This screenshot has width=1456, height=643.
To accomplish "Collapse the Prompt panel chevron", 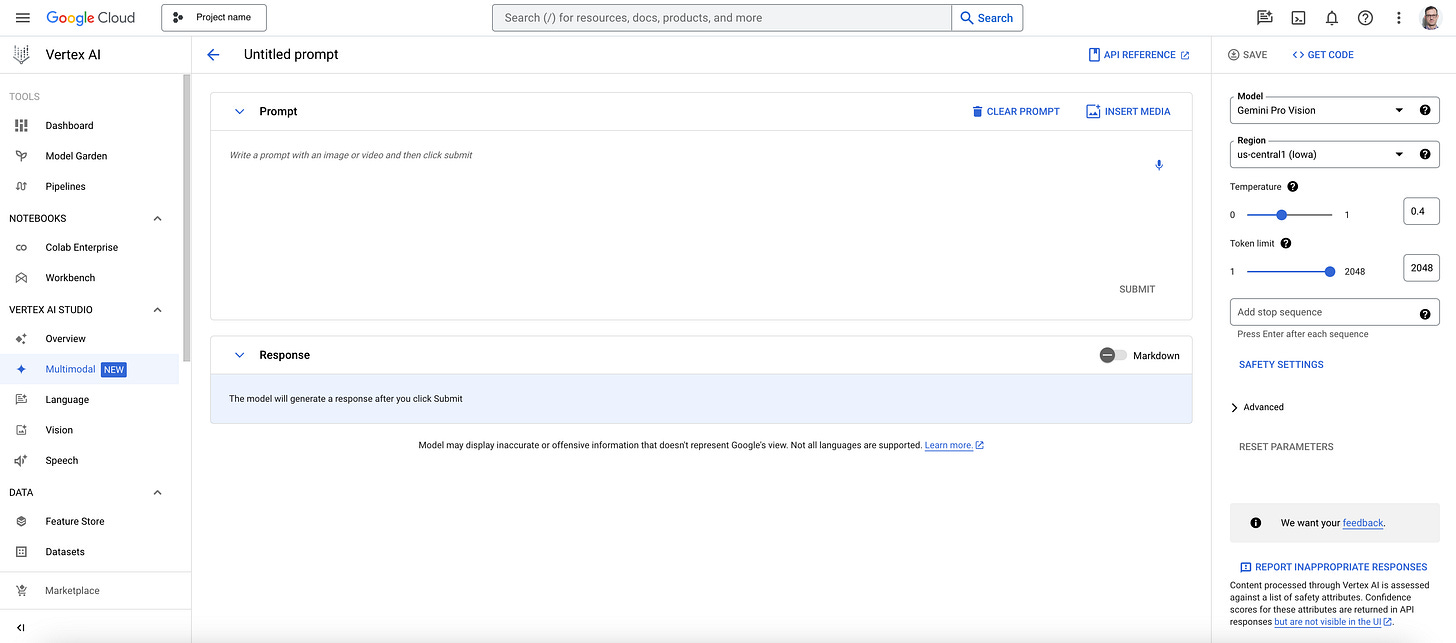I will tap(239, 111).
